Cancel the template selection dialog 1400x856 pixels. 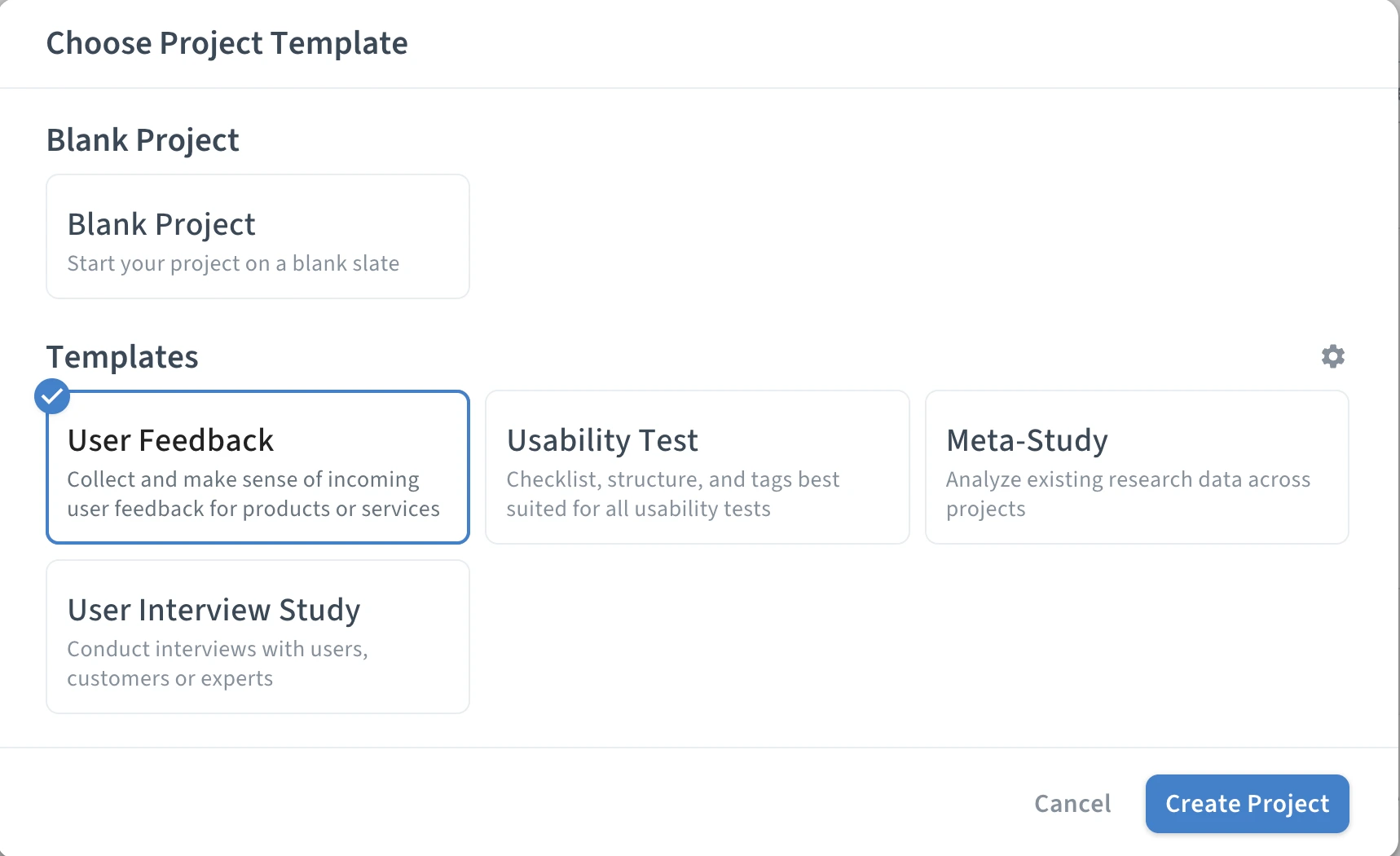coord(1072,803)
